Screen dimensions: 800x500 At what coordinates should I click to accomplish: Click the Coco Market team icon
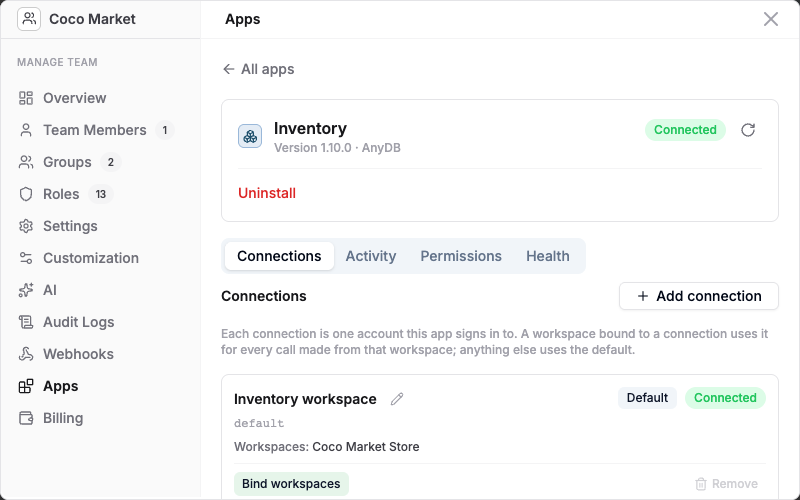point(29,19)
